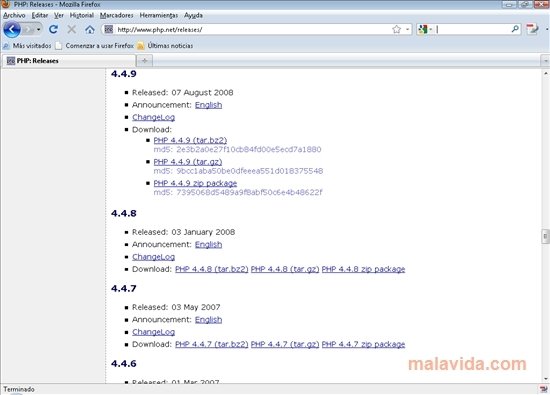Click the Firefox icon in title bar
550x395 pixels.
tap(6, 4)
